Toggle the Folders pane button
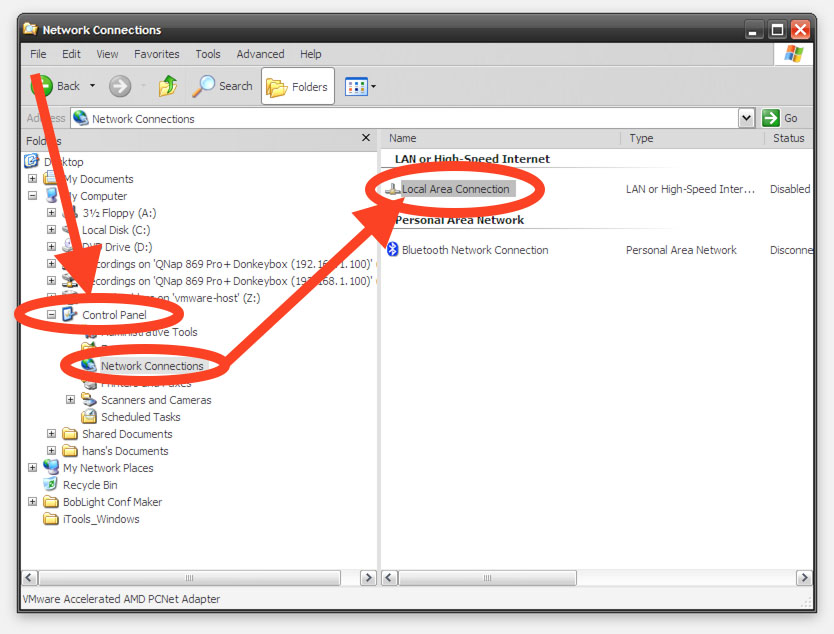Screen dimensions: 834x634 297,87
